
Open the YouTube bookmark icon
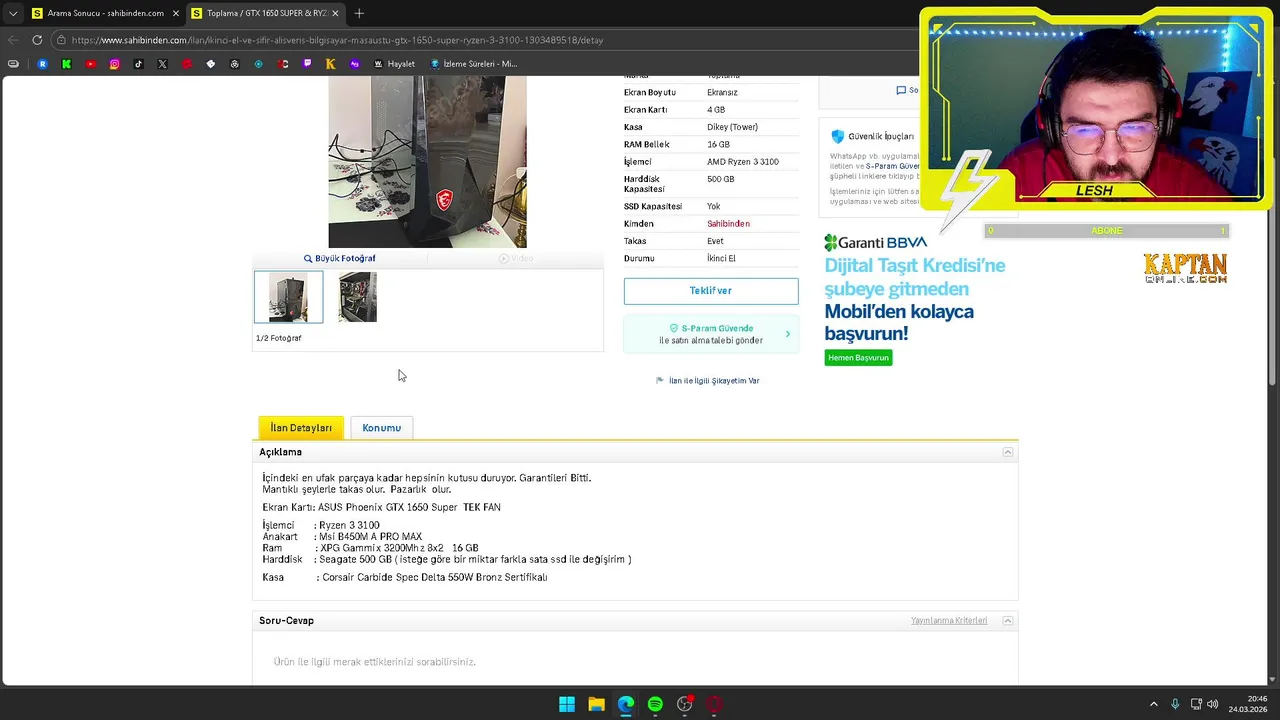90,64
